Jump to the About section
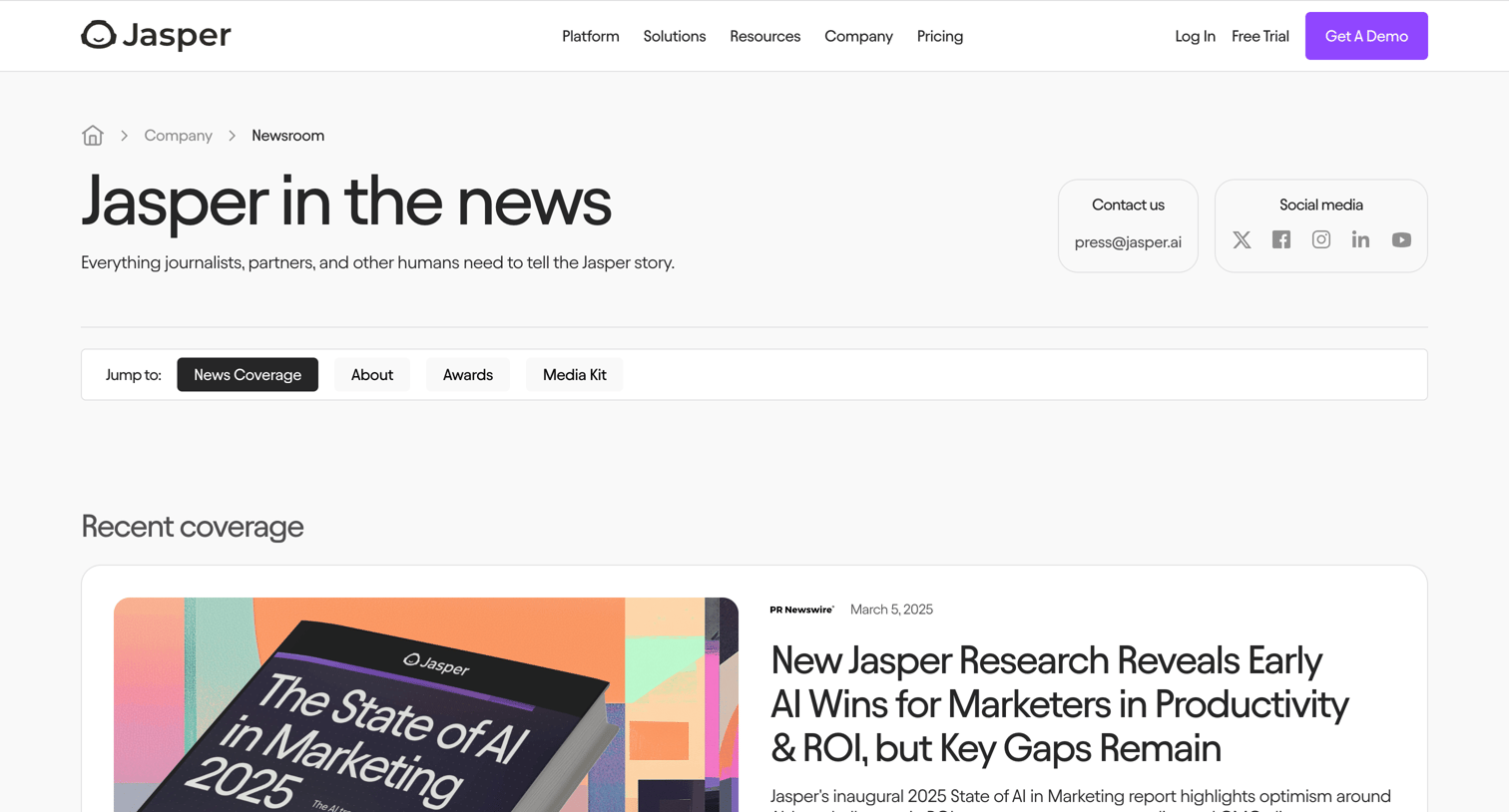 pyautogui.click(x=372, y=375)
